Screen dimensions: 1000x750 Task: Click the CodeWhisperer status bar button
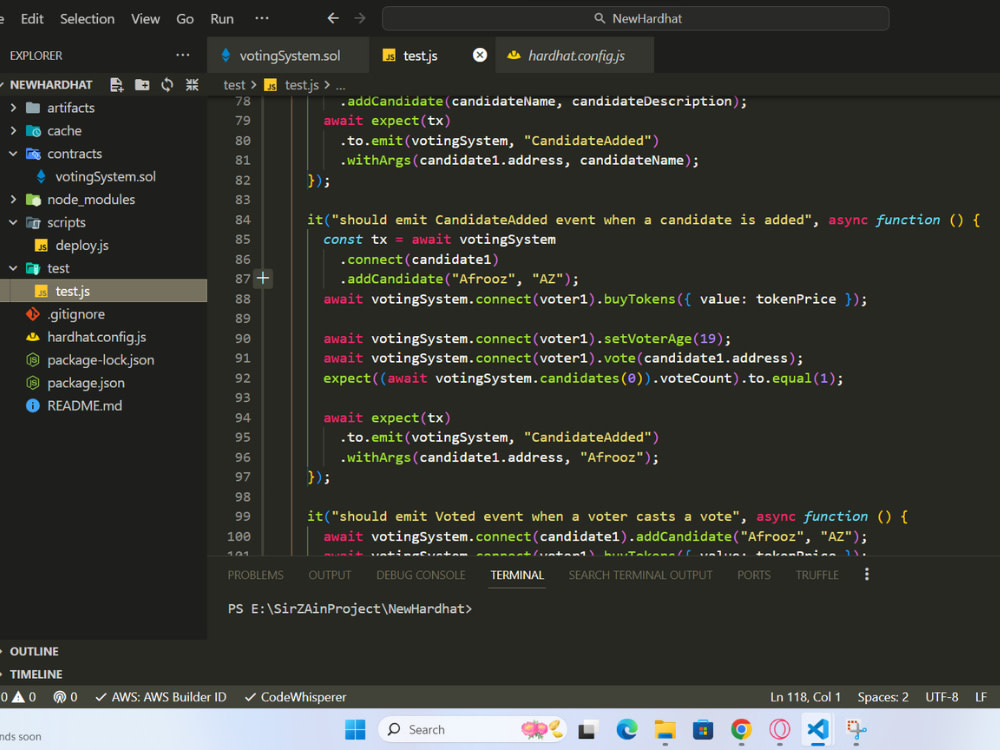pos(296,696)
